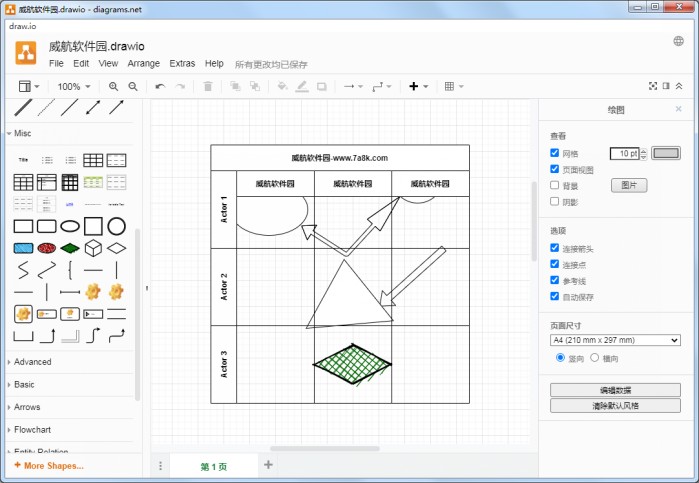Viewport: 699px width, 483px height.
Task: Click the zoom out magnifier icon
Action: [133, 87]
